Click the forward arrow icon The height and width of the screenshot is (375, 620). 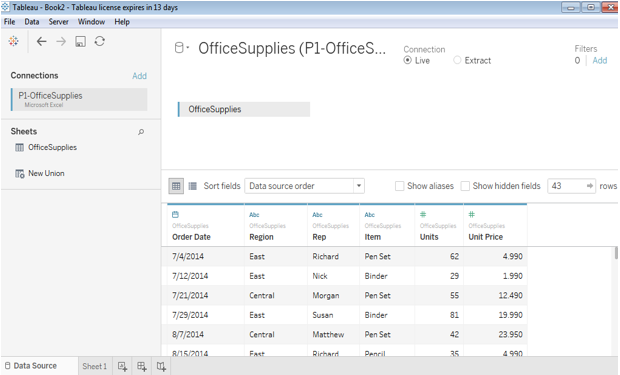pyautogui.click(x=61, y=41)
